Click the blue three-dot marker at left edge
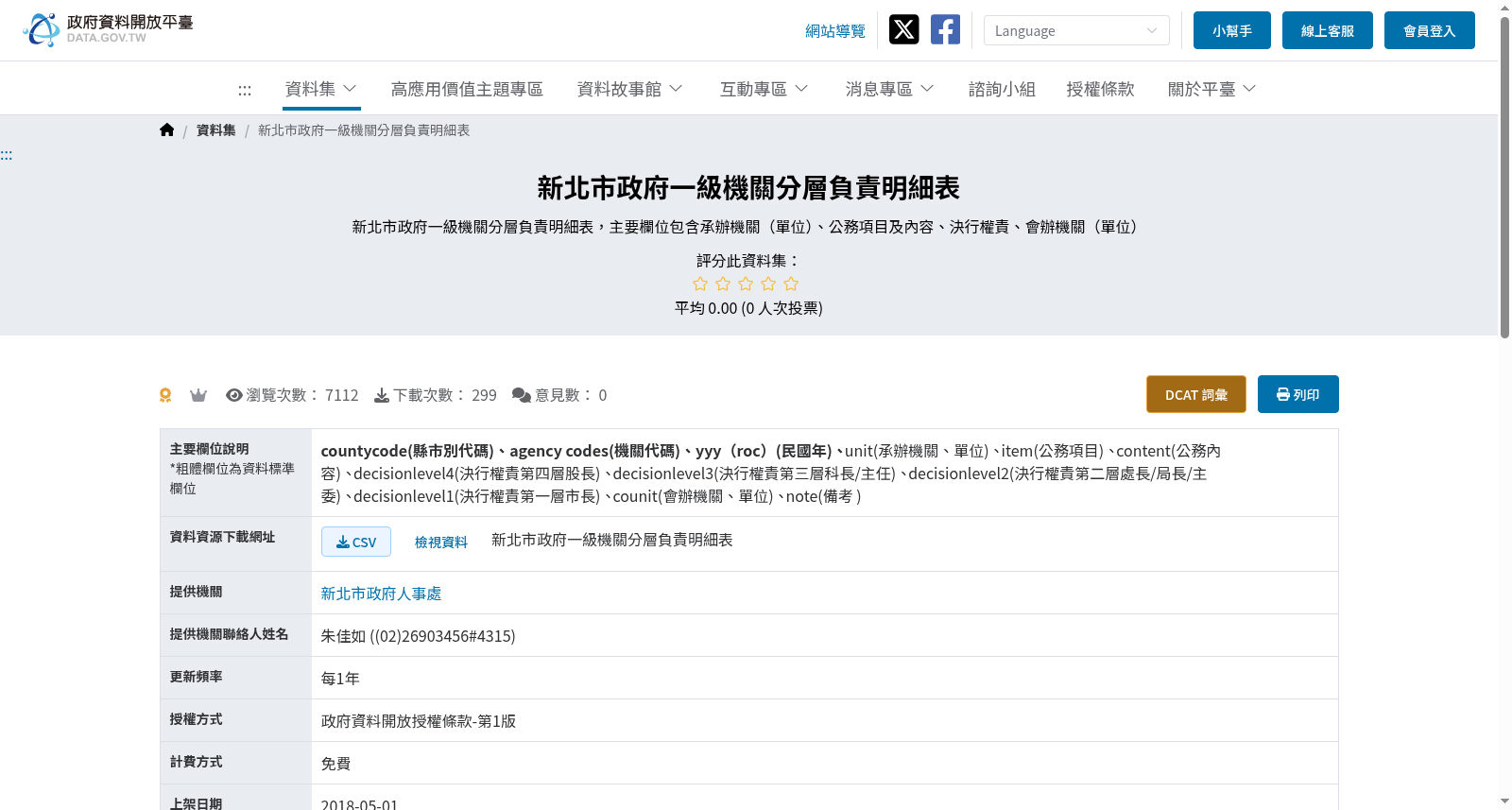 click(x=6, y=155)
